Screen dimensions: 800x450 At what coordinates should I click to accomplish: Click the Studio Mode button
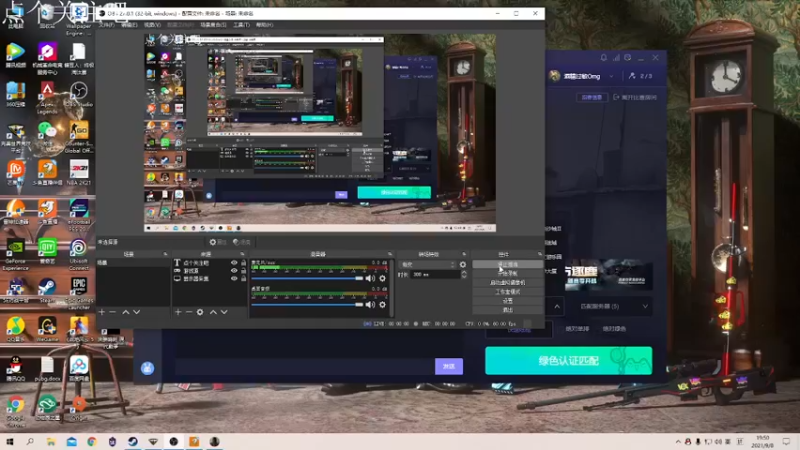click(507, 292)
